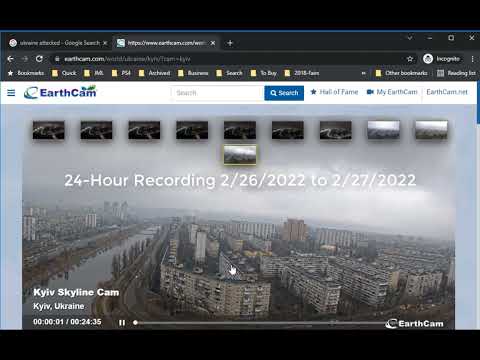Select the highlighted thumbnail in second row
480x360 pixels.
(240, 155)
